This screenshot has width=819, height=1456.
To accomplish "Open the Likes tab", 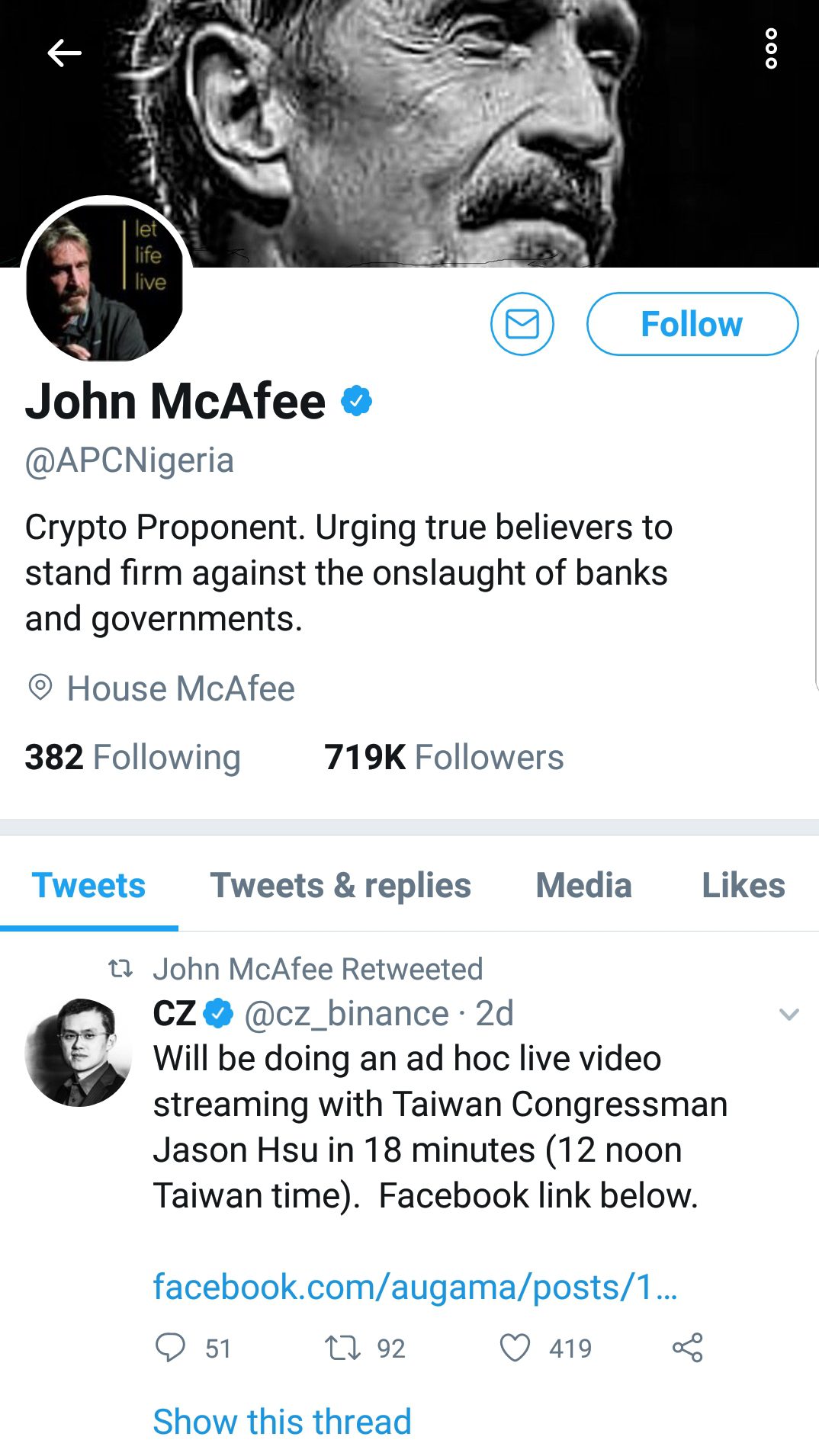I will [x=744, y=885].
